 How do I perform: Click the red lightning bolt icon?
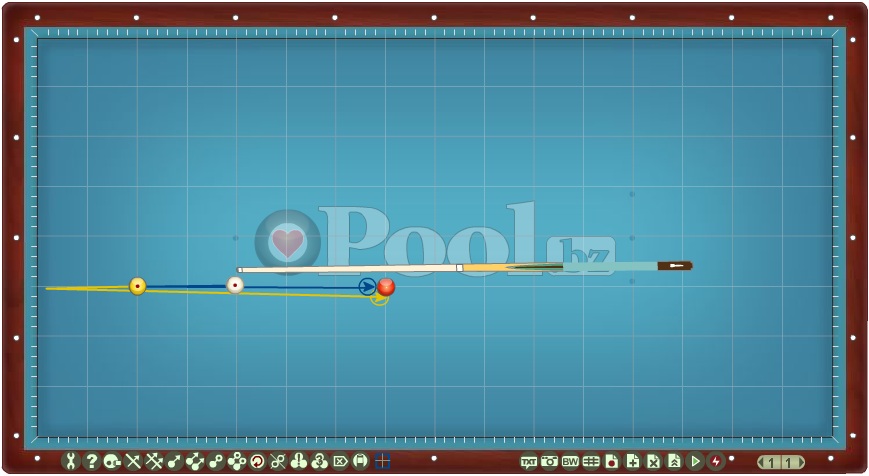click(716, 461)
